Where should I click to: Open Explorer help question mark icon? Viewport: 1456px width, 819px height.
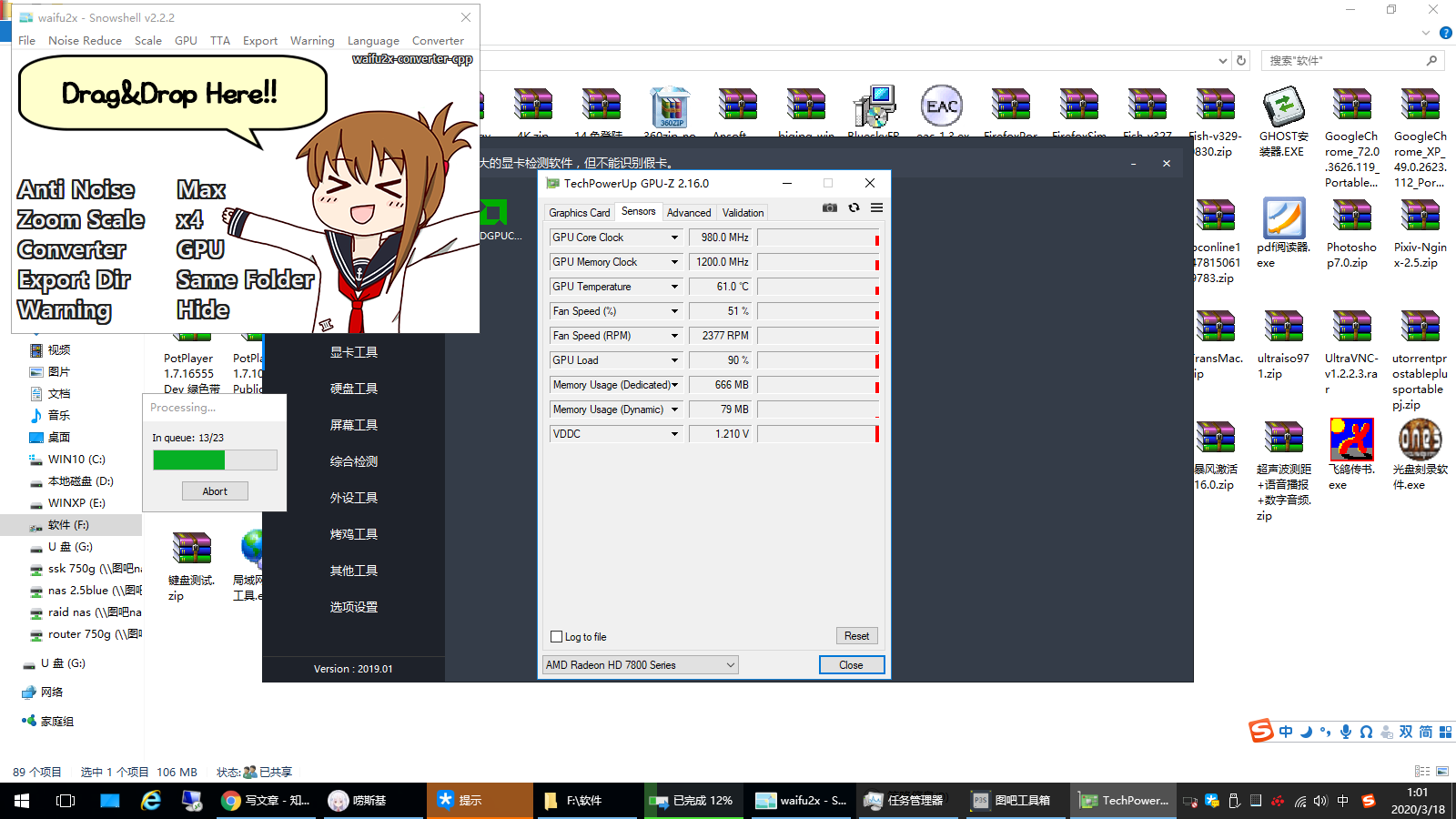click(1445, 33)
